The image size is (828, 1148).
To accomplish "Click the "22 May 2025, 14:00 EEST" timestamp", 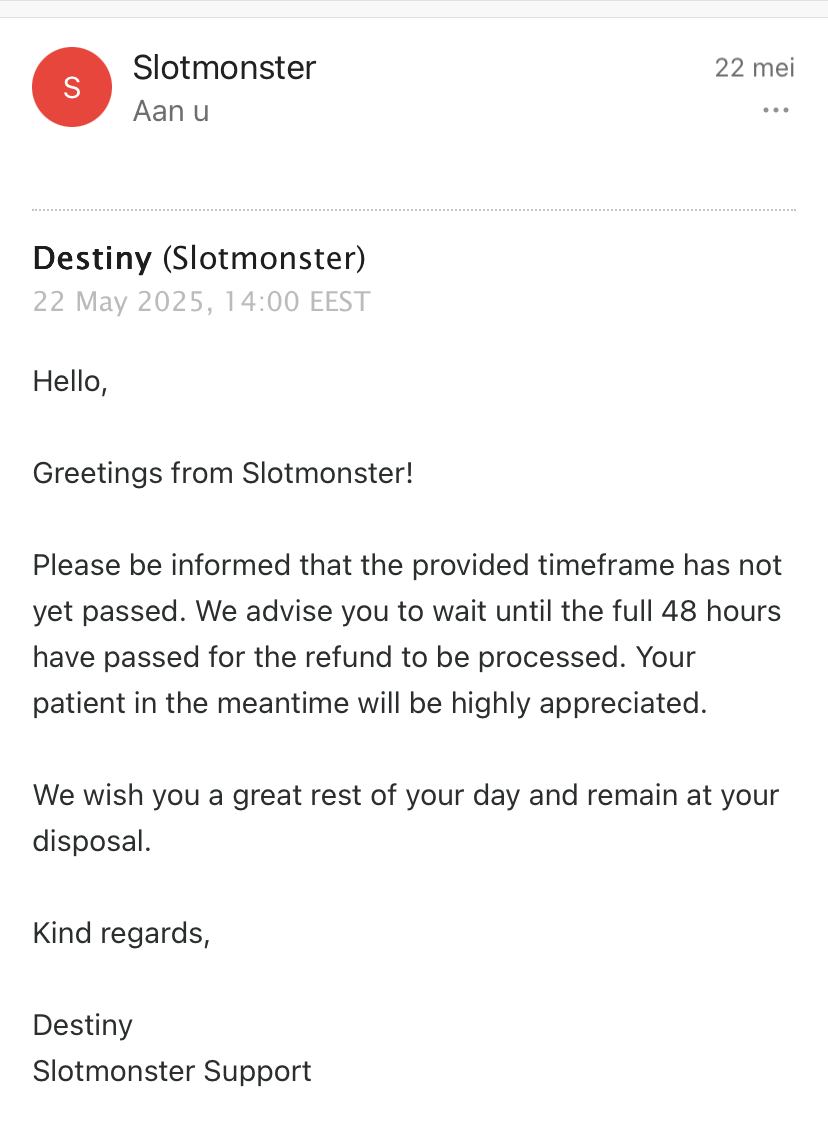I will tap(201, 301).
